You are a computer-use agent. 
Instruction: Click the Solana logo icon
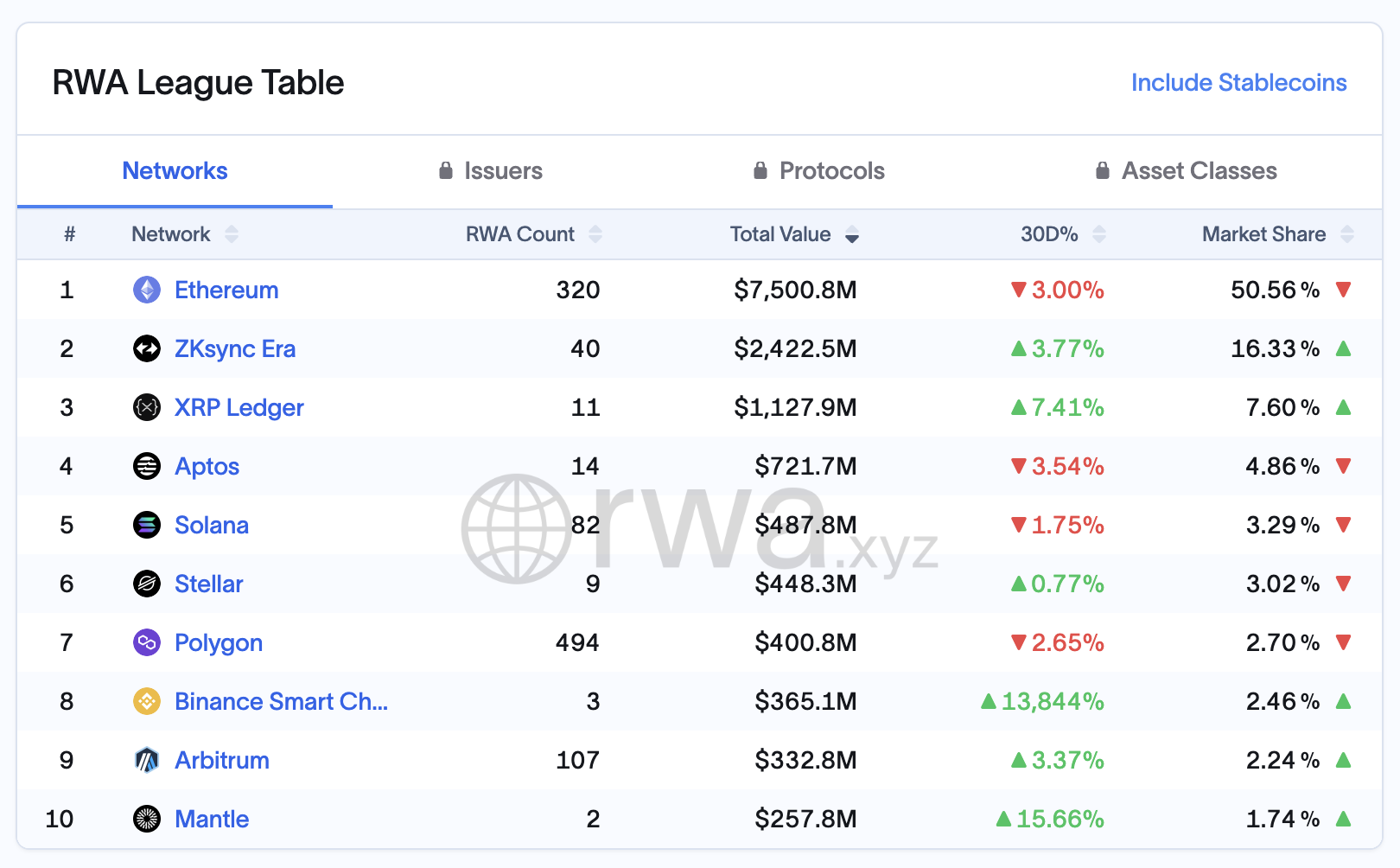pyautogui.click(x=147, y=525)
